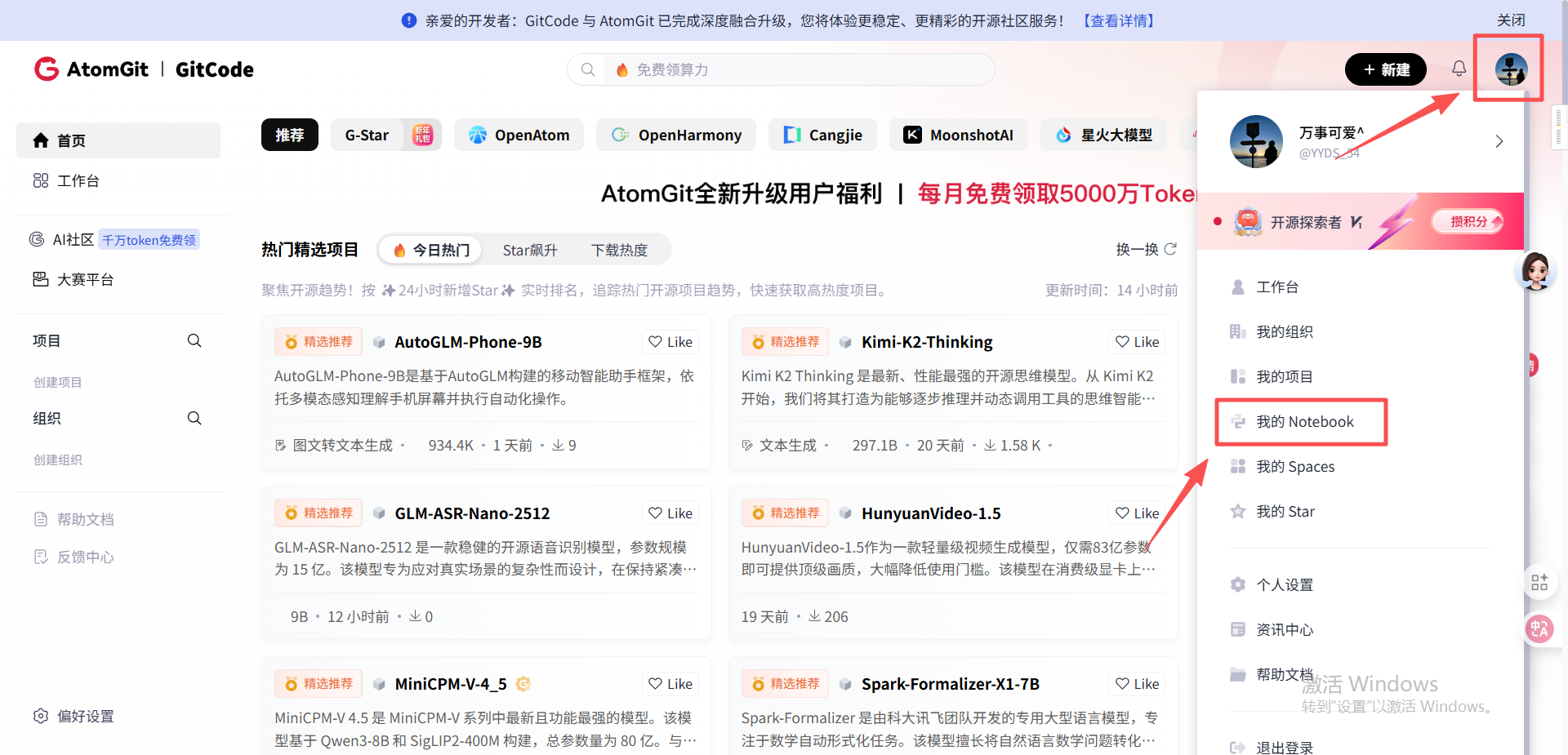Click the 首页 home icon in sidebar
This screenshot has width=1568, height=755.
coord(41,140)
